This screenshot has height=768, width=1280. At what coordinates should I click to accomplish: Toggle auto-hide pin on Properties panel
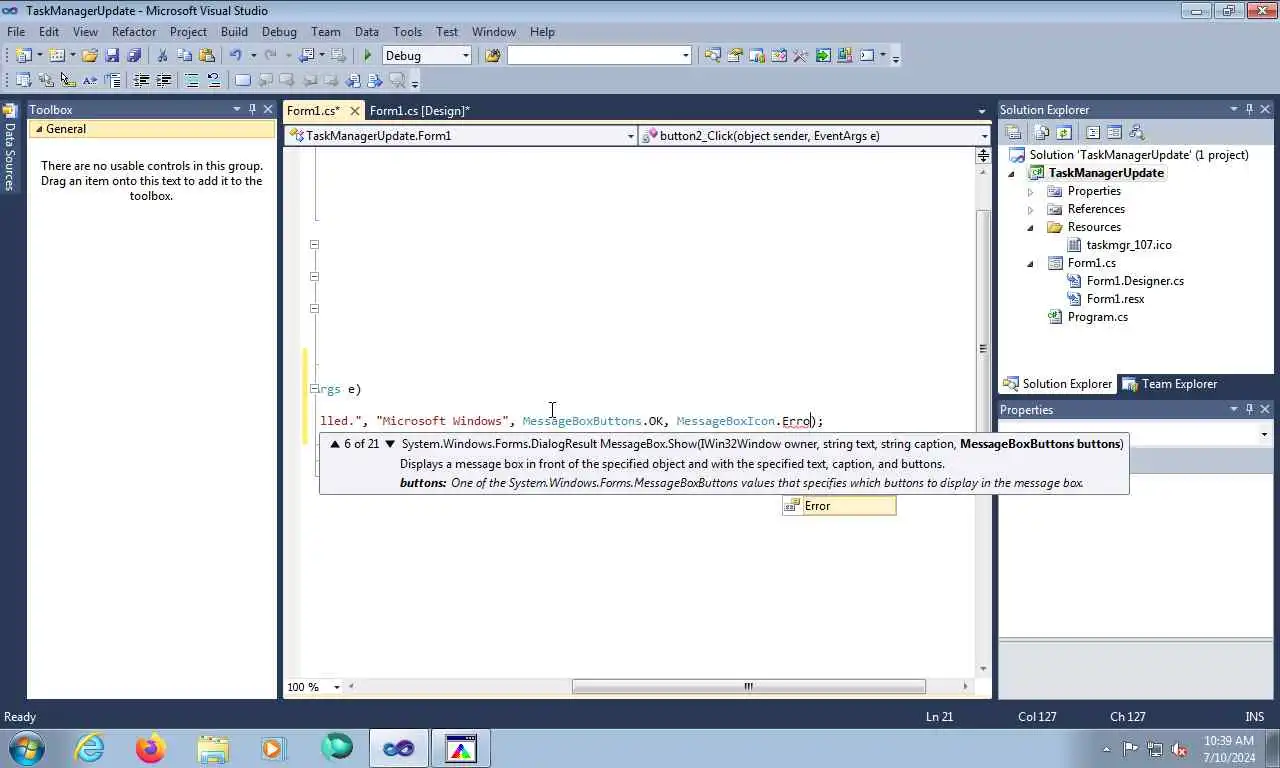click(1249, 409)
